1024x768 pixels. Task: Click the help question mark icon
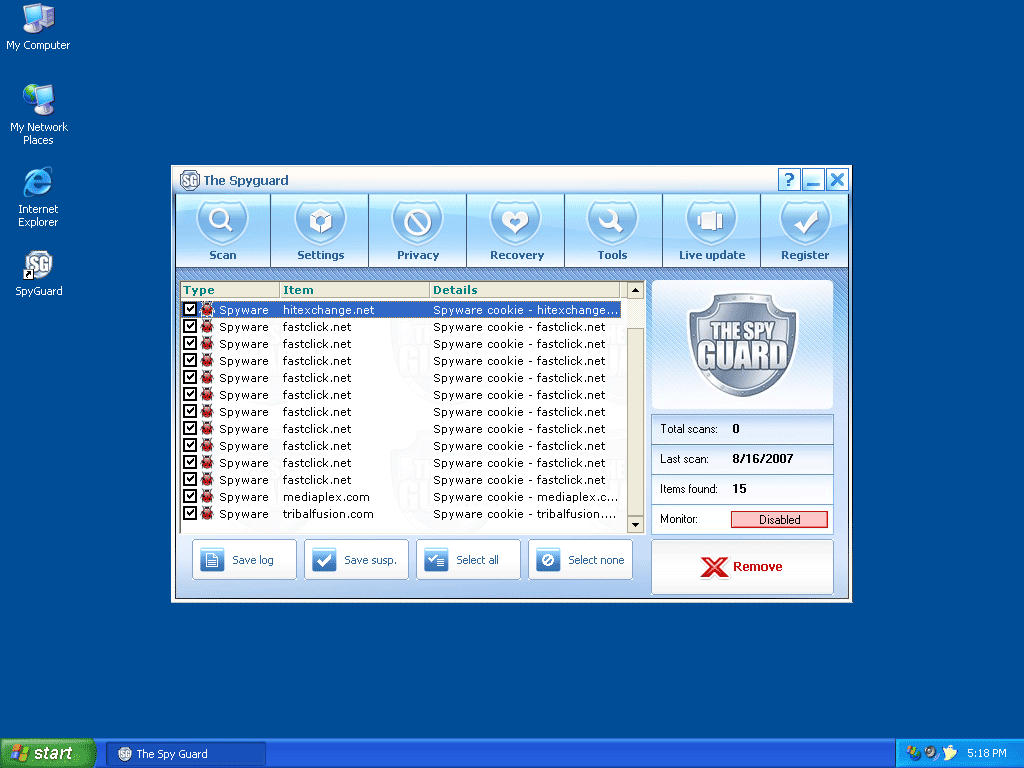[789, 180]
